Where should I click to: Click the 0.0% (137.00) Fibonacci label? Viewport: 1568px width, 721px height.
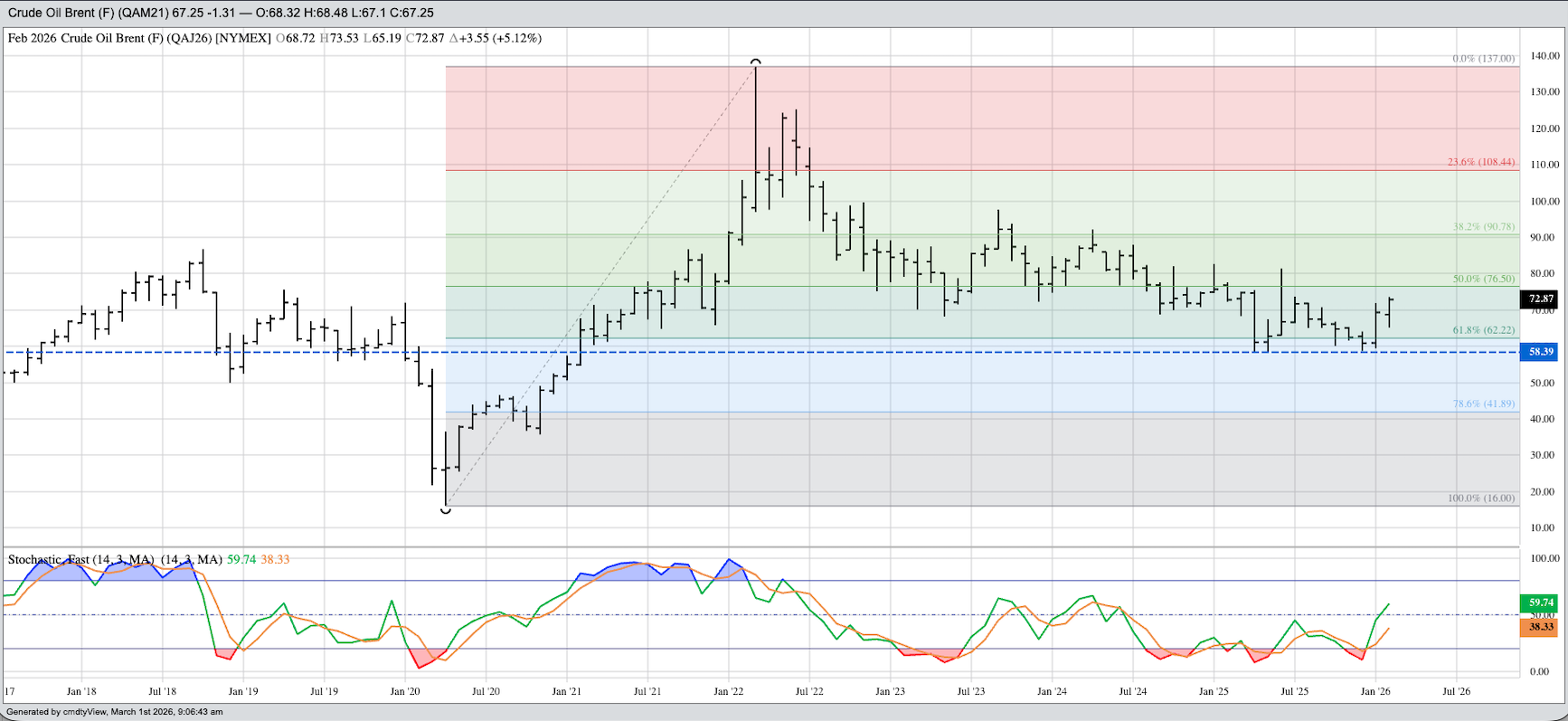tap(1483, 59)
